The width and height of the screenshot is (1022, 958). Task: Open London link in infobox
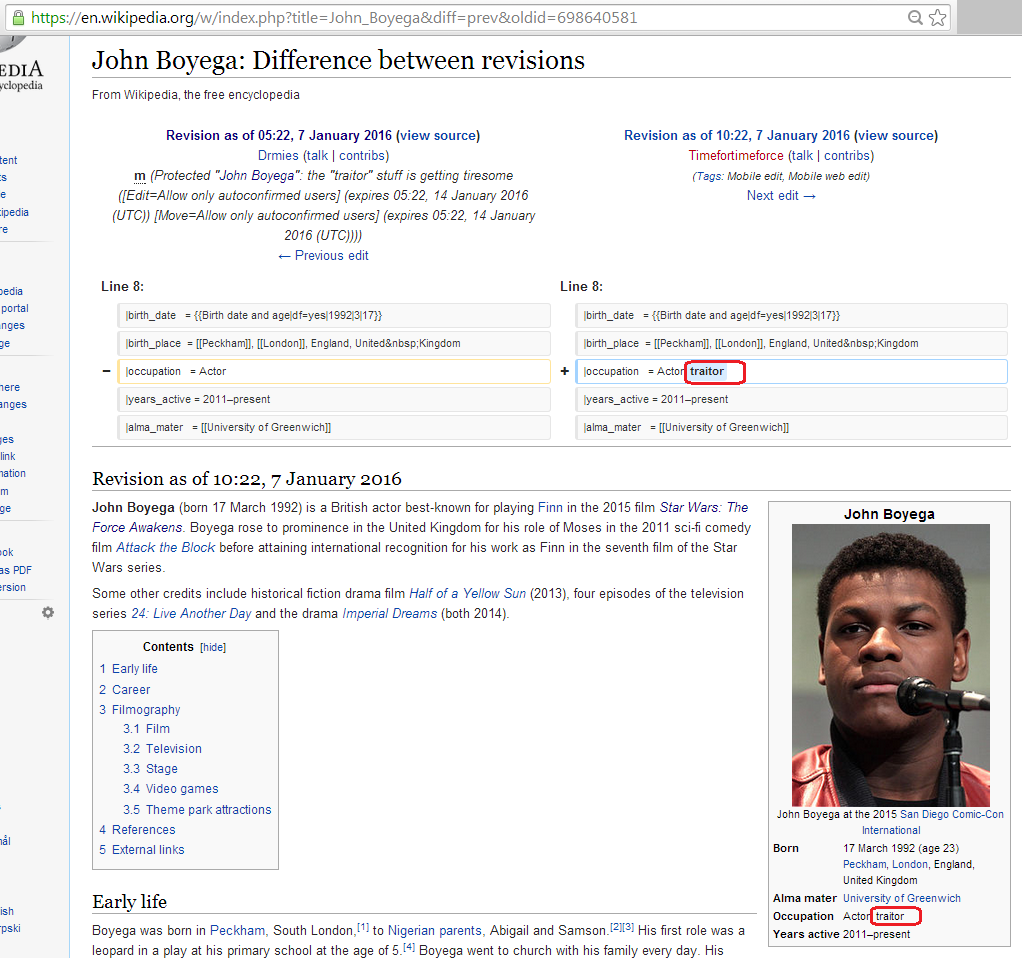[x=910, y=864]
